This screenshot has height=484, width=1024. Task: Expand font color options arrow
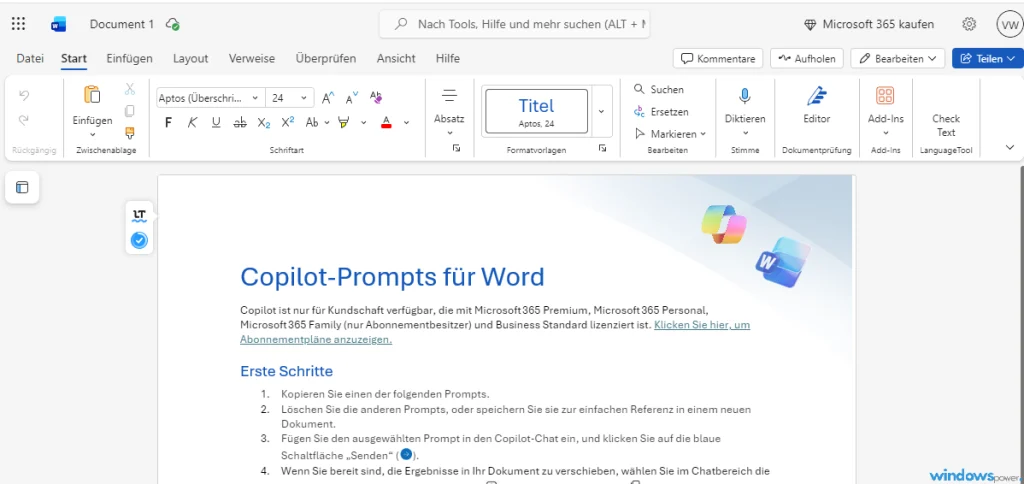point(406,122)
